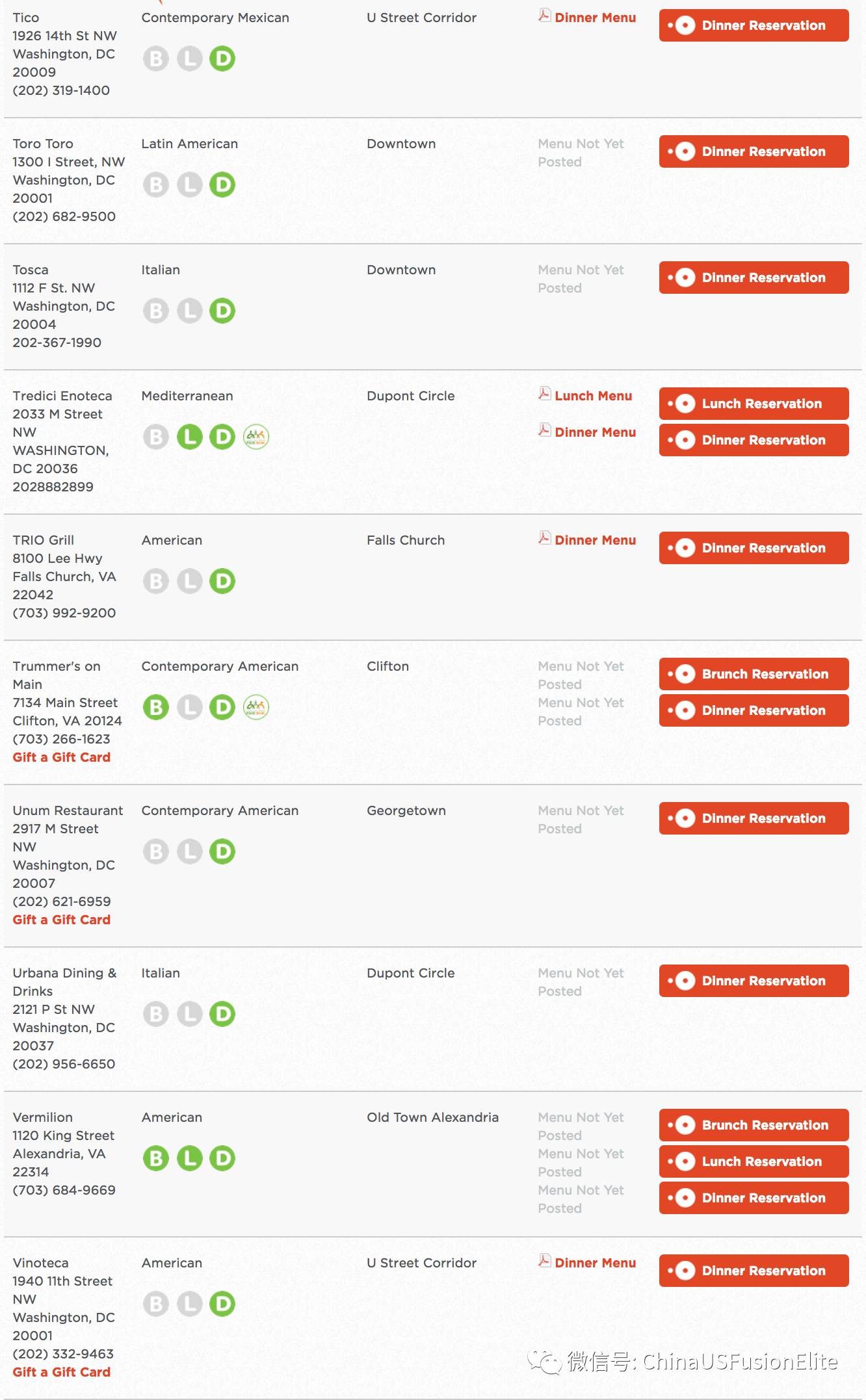Screen dimensions: 866x1400
Task: Open Vinoteca's Dinner Menu PDF link
Action: pos(595,1263)
